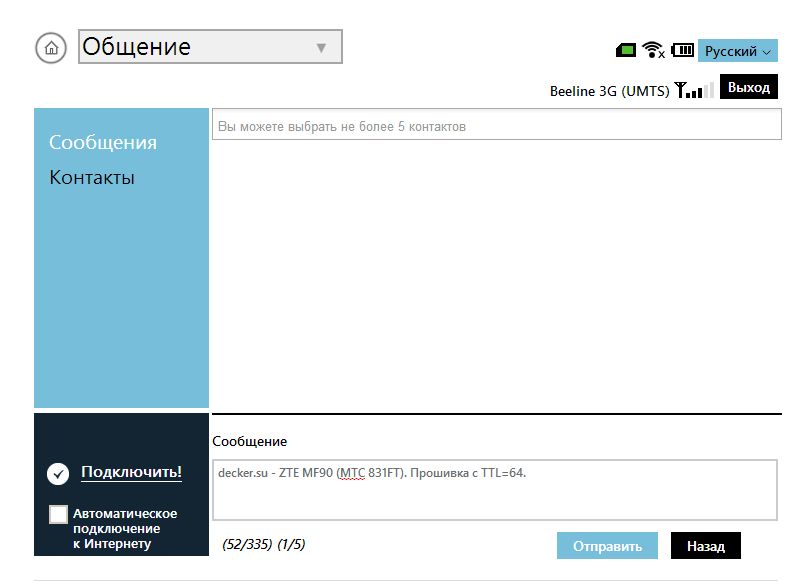
Task: Click the home icon
Action: (x=51, y=47)
